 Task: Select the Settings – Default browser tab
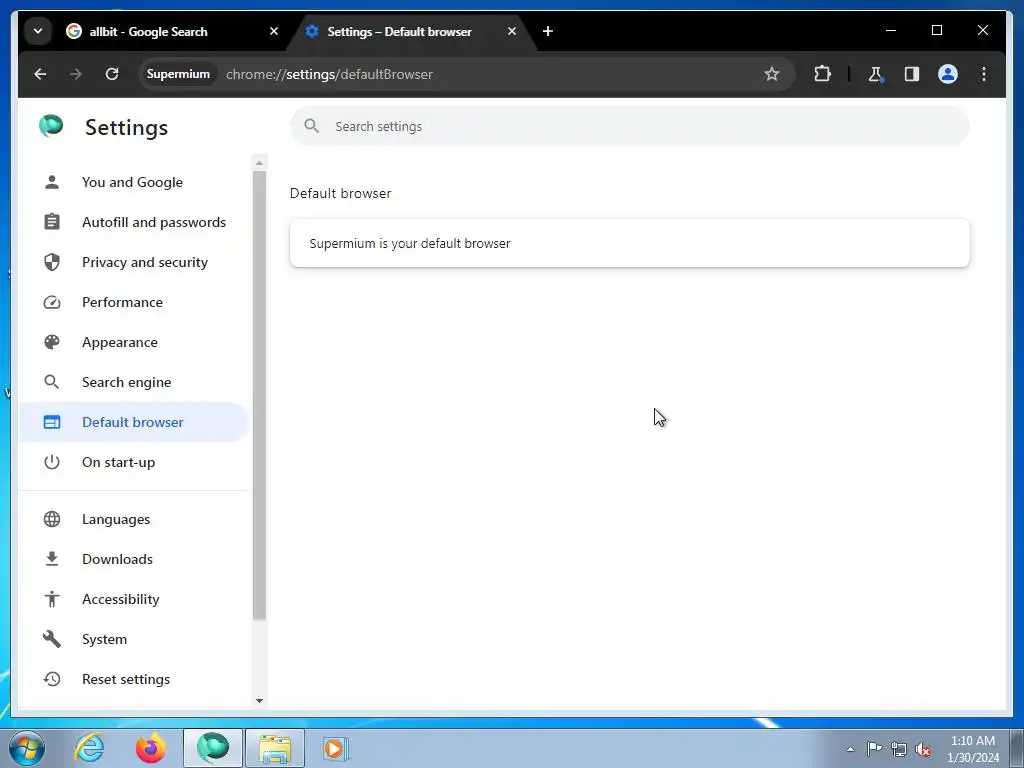[412, 31]
